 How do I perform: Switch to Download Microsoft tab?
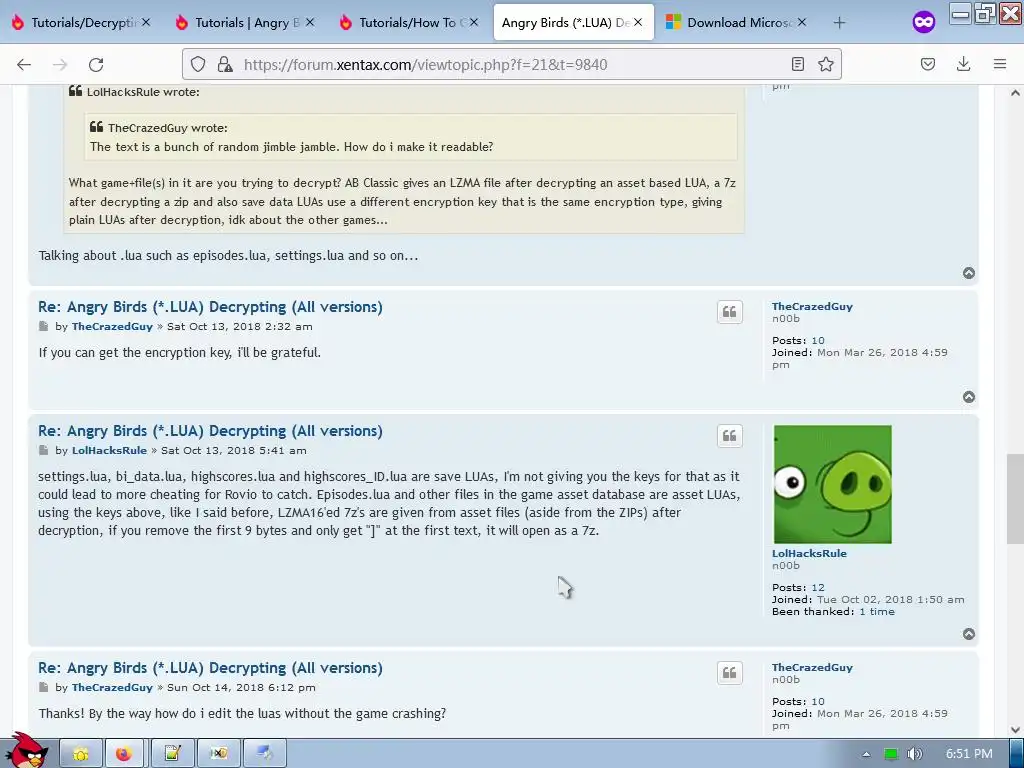click(737, 22)
